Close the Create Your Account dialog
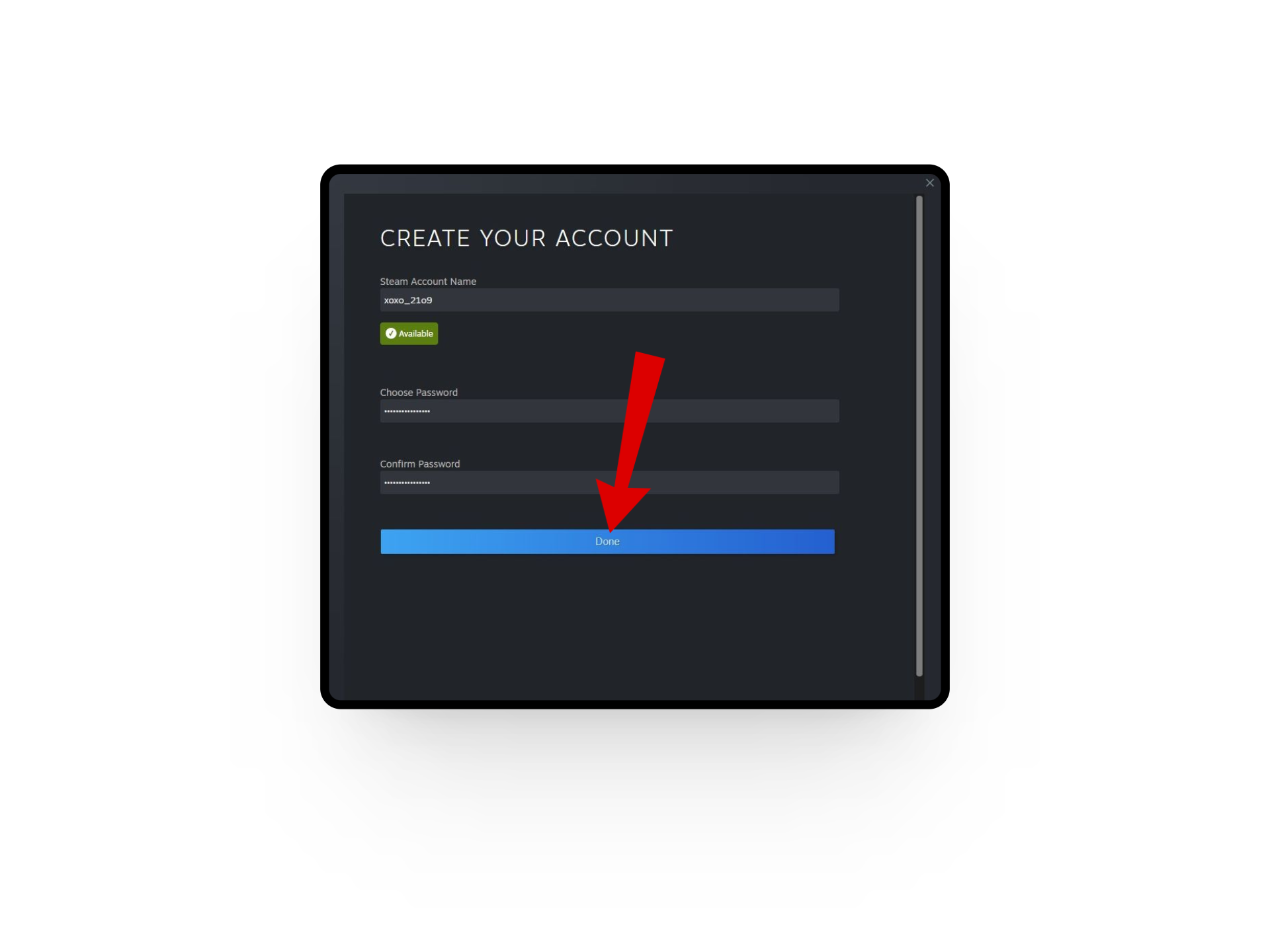This screenshot has height=952, width=1270. (929, 183)
